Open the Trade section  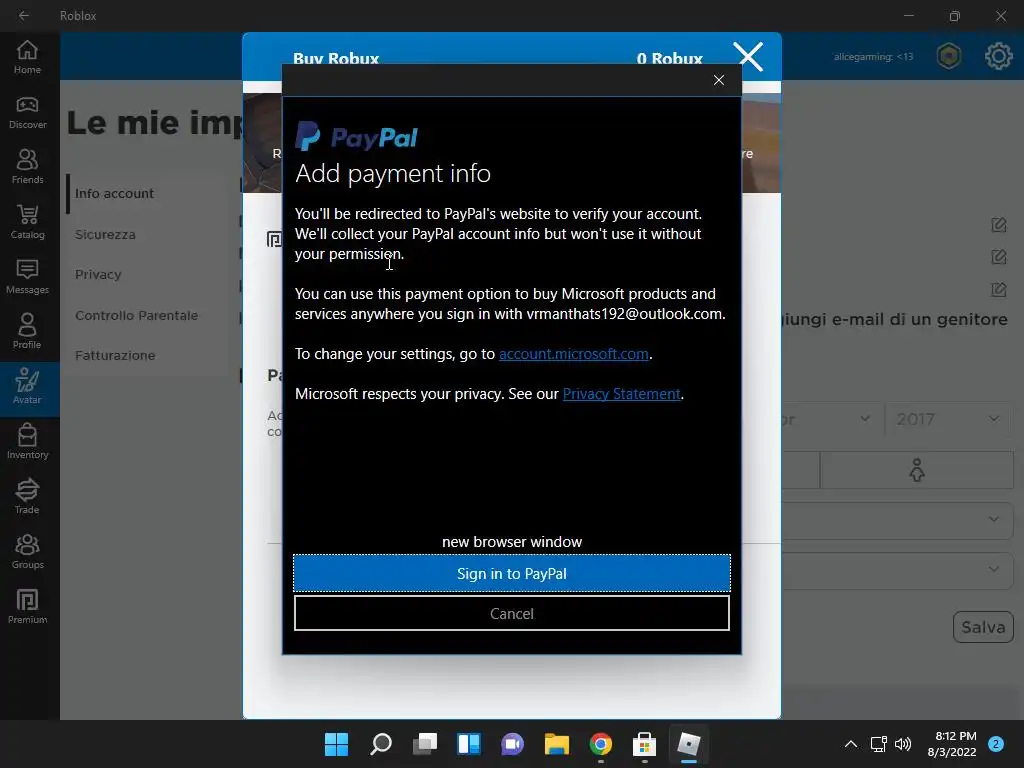(27, 496)
